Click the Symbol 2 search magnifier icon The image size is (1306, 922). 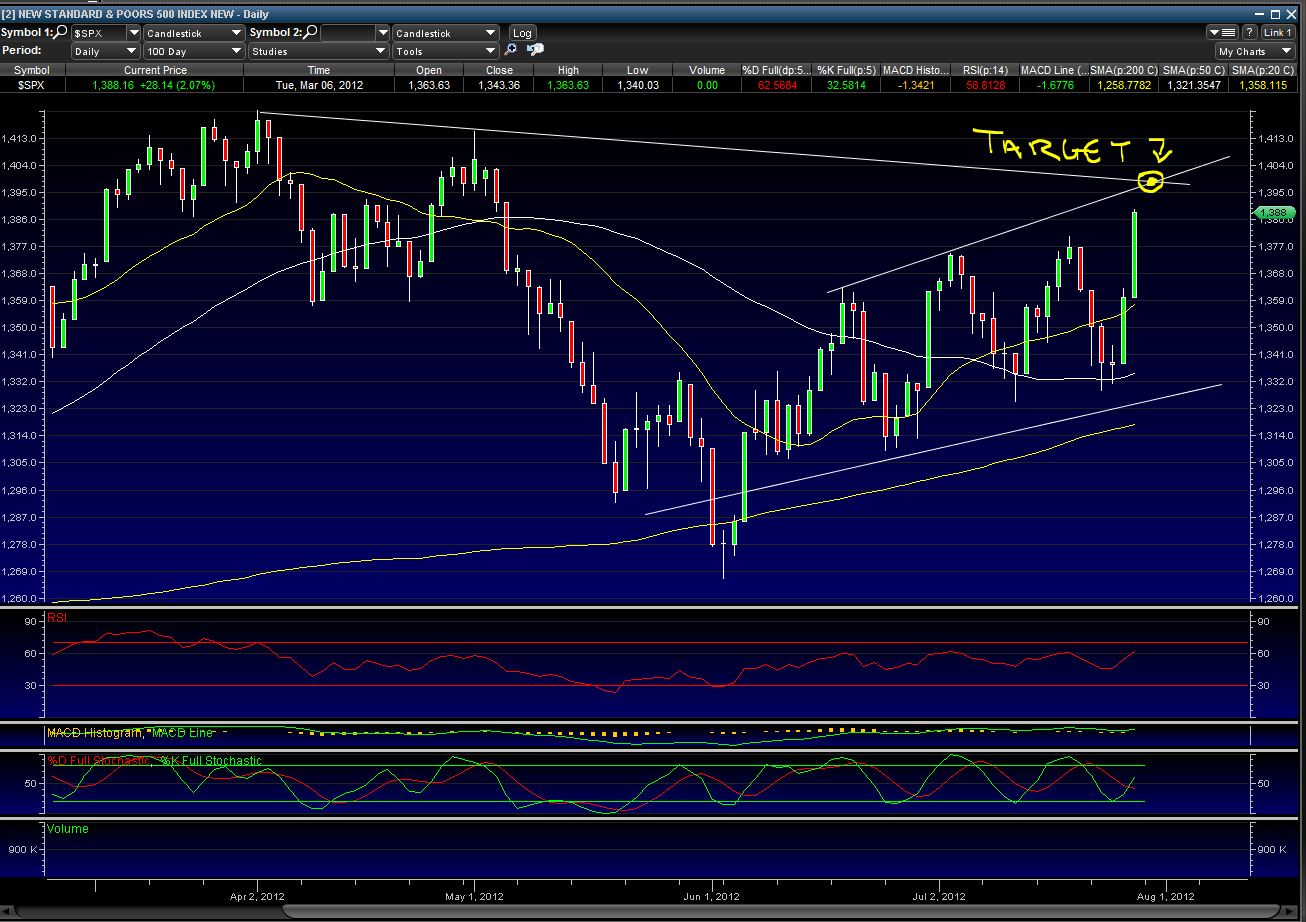(310, 32)
